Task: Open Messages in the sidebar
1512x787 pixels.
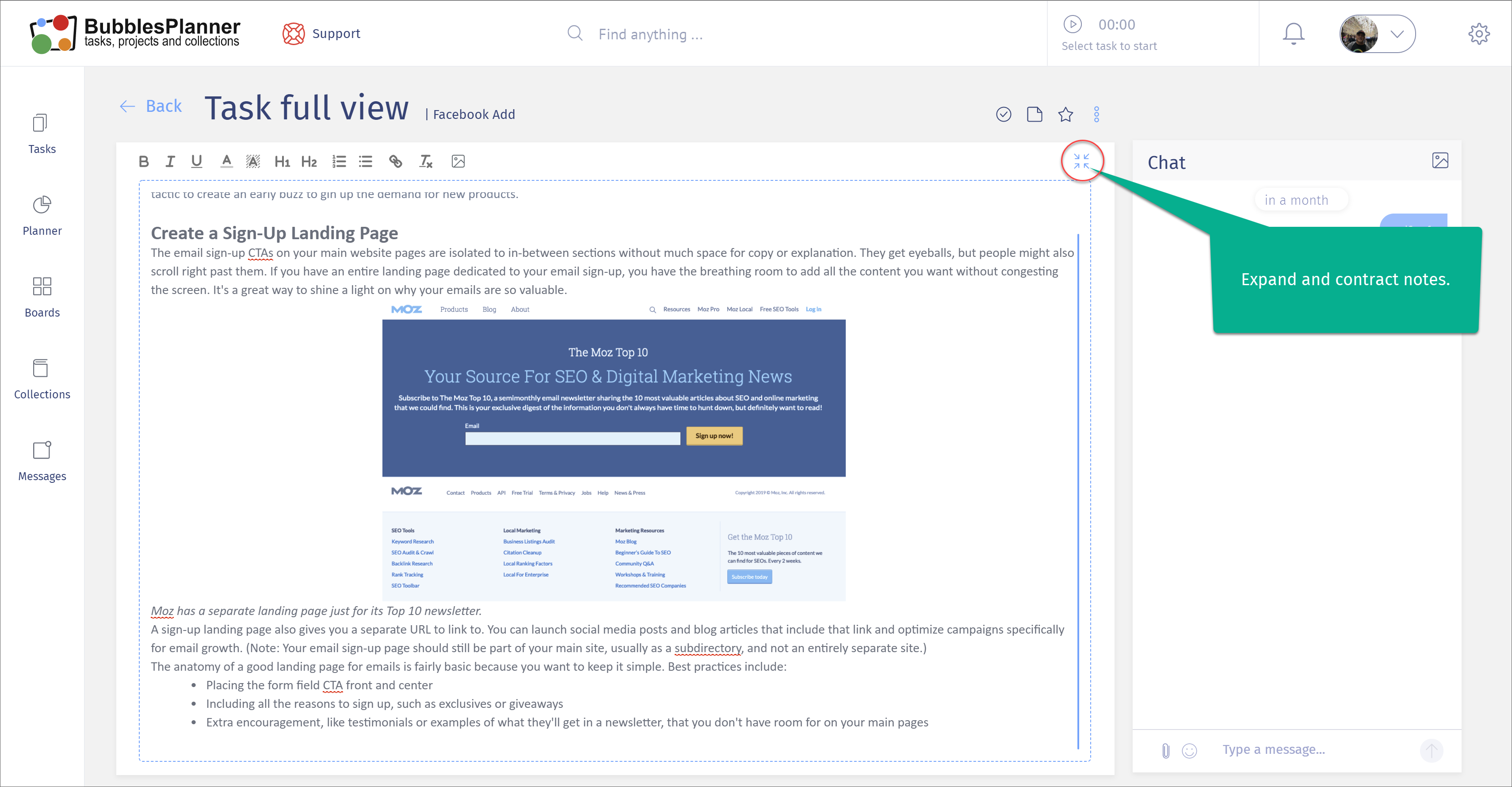Action: [42, 462]
